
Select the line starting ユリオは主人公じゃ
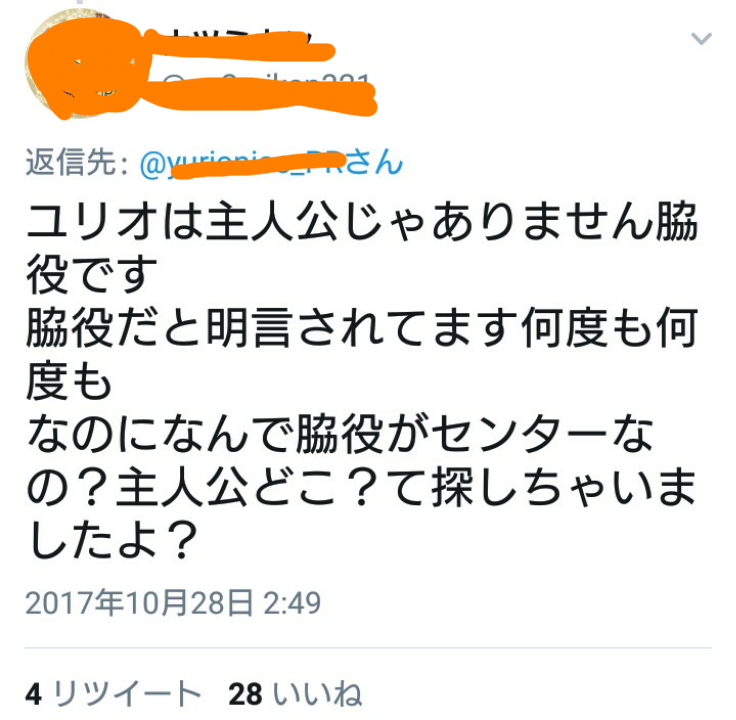pos(362,221)
